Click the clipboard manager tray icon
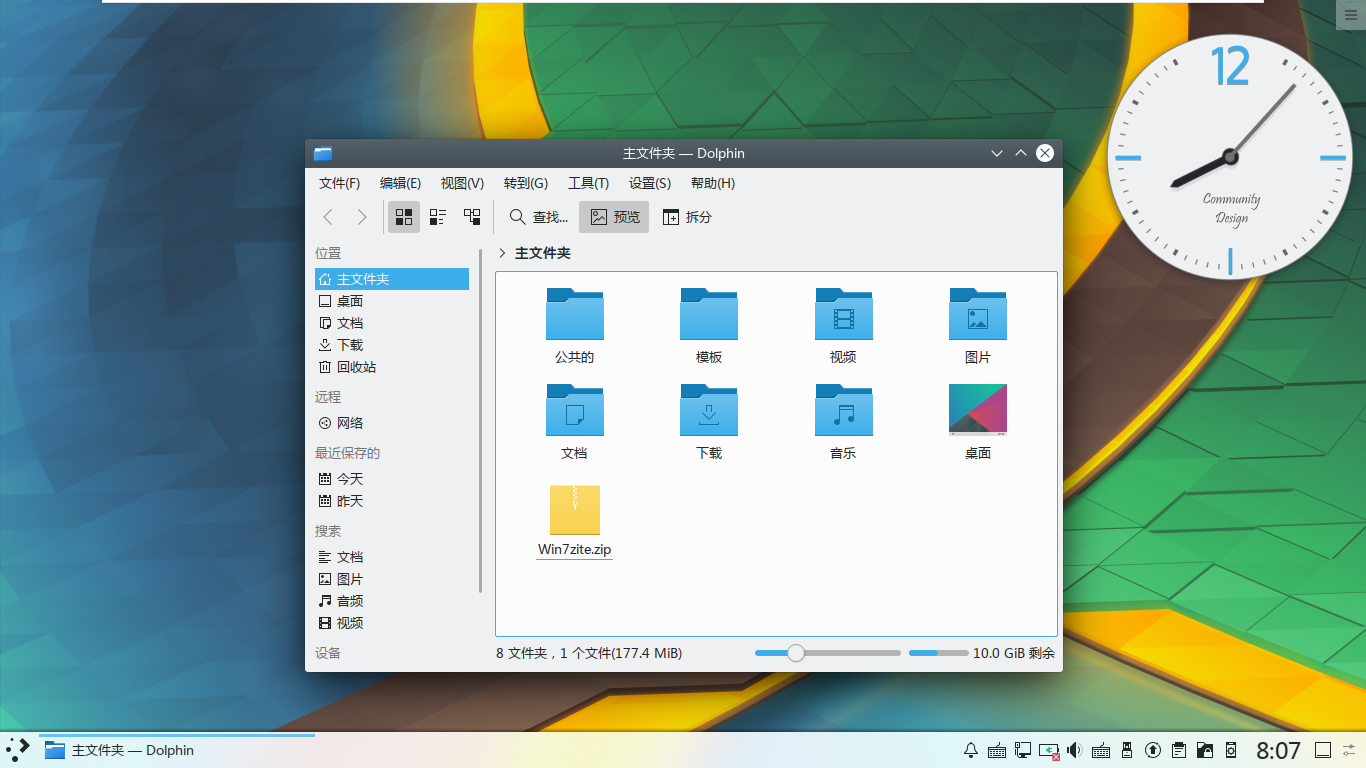Image resolution: width=1366 pixels, height=768 pixels. [x=1178, y=750]
